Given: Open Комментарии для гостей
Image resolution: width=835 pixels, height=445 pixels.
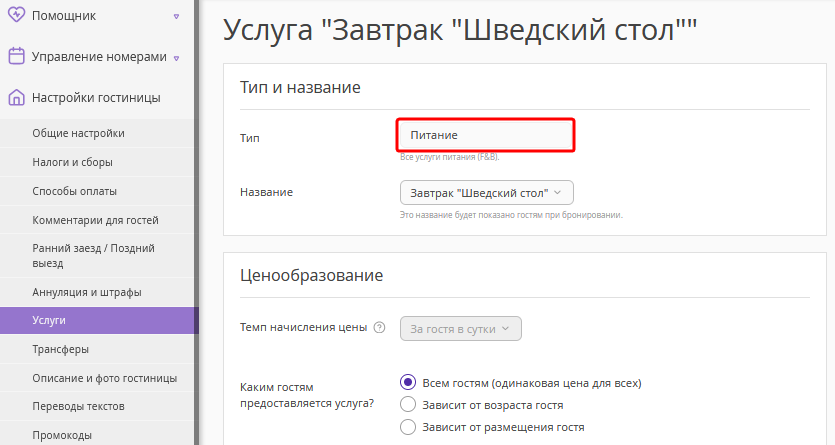Looking at the screenshot, I should (97, 220).
